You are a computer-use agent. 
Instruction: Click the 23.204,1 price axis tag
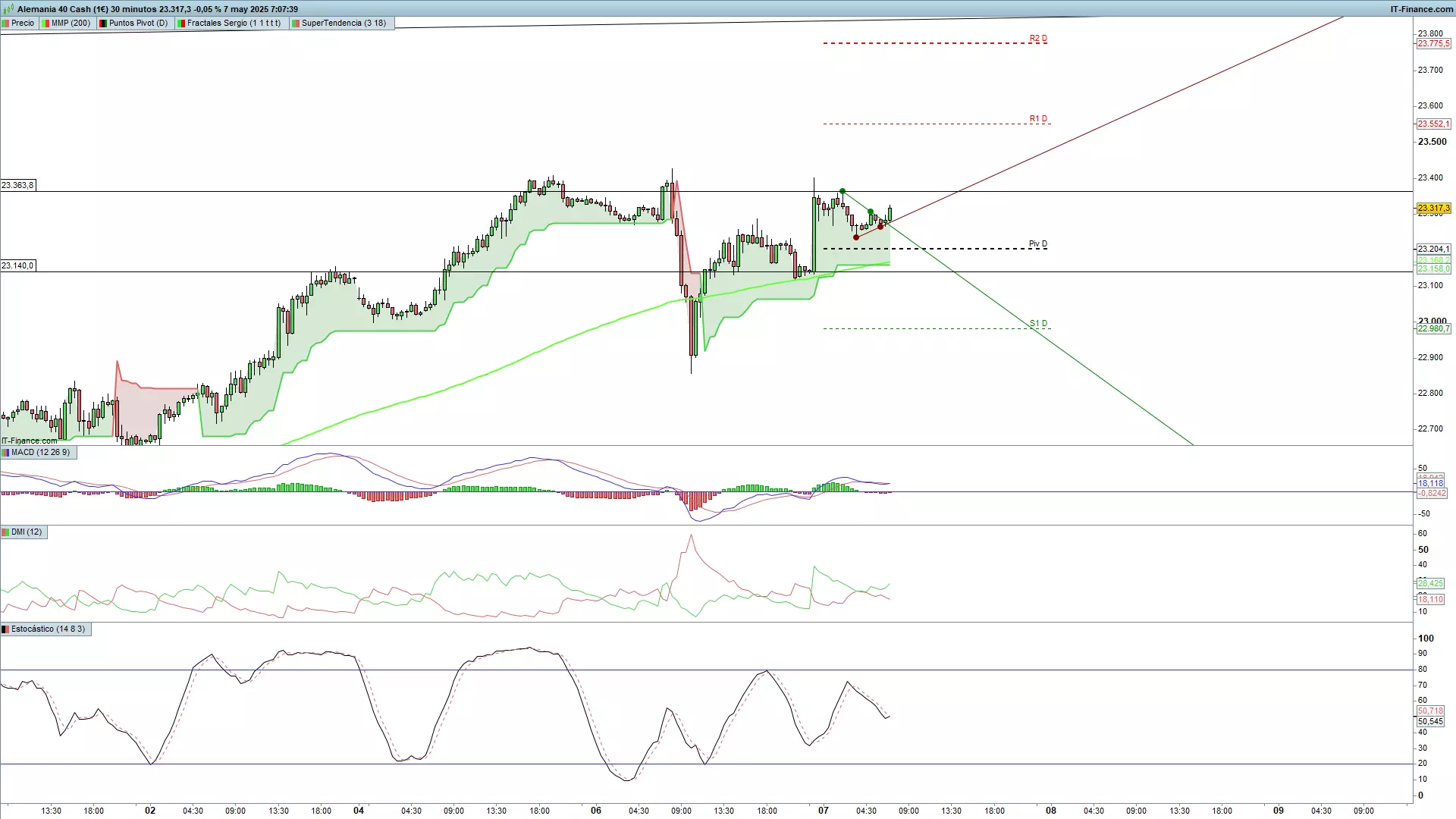pos(1433,249)
